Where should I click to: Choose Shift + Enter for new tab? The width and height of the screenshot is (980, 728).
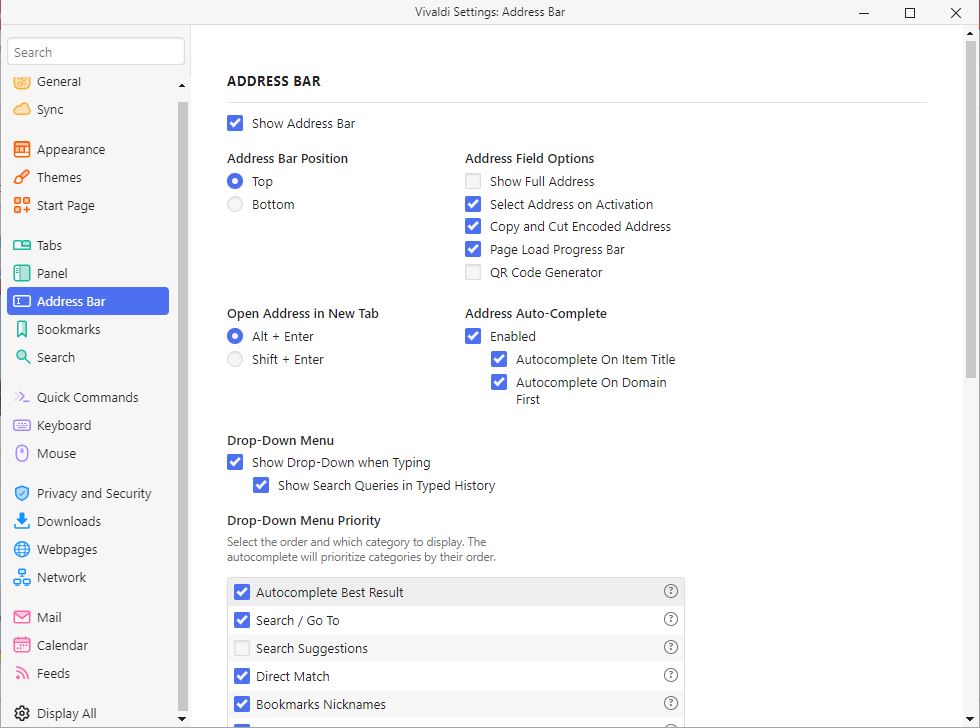pos(235,359)
